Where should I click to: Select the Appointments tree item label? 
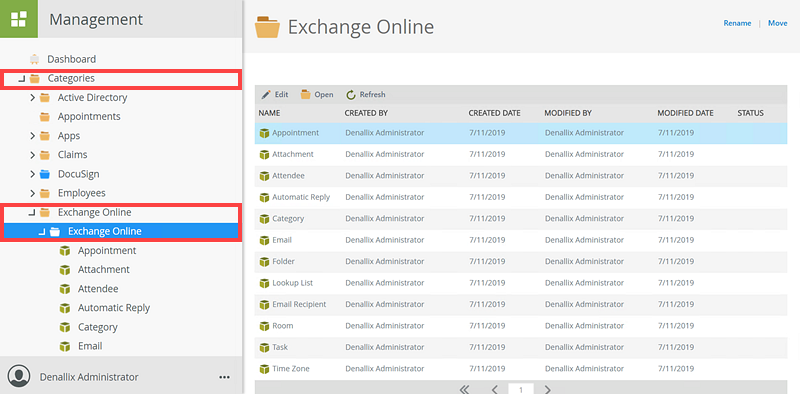click(x=89, y=117)
